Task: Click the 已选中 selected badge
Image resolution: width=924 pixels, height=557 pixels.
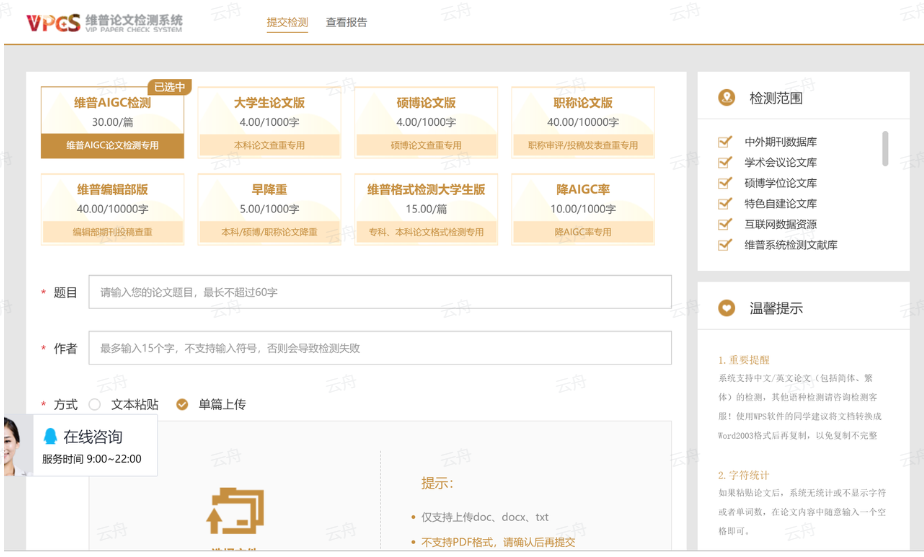Action: [x=169, y=87]
